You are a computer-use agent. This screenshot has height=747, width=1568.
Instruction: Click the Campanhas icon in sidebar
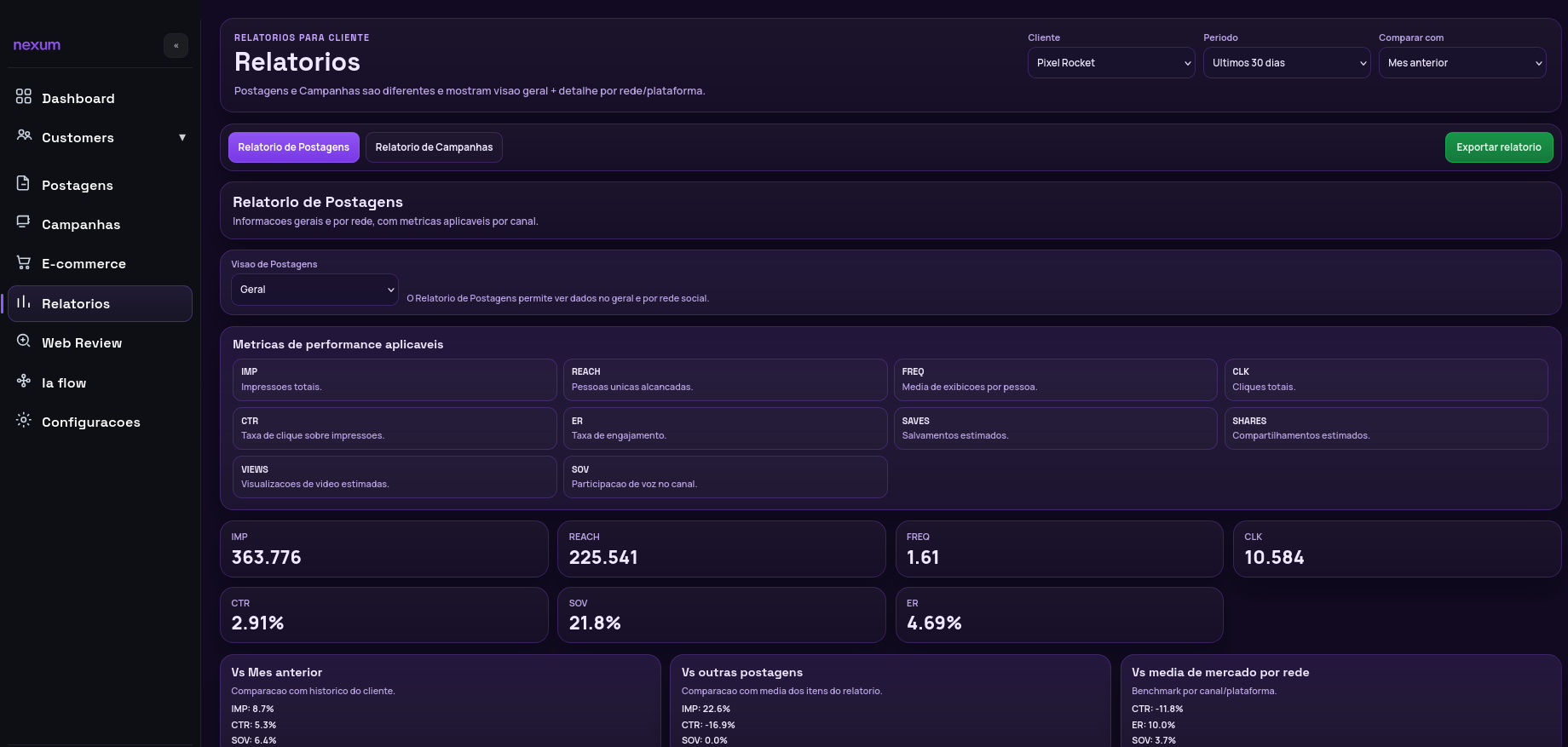(24, 222)
